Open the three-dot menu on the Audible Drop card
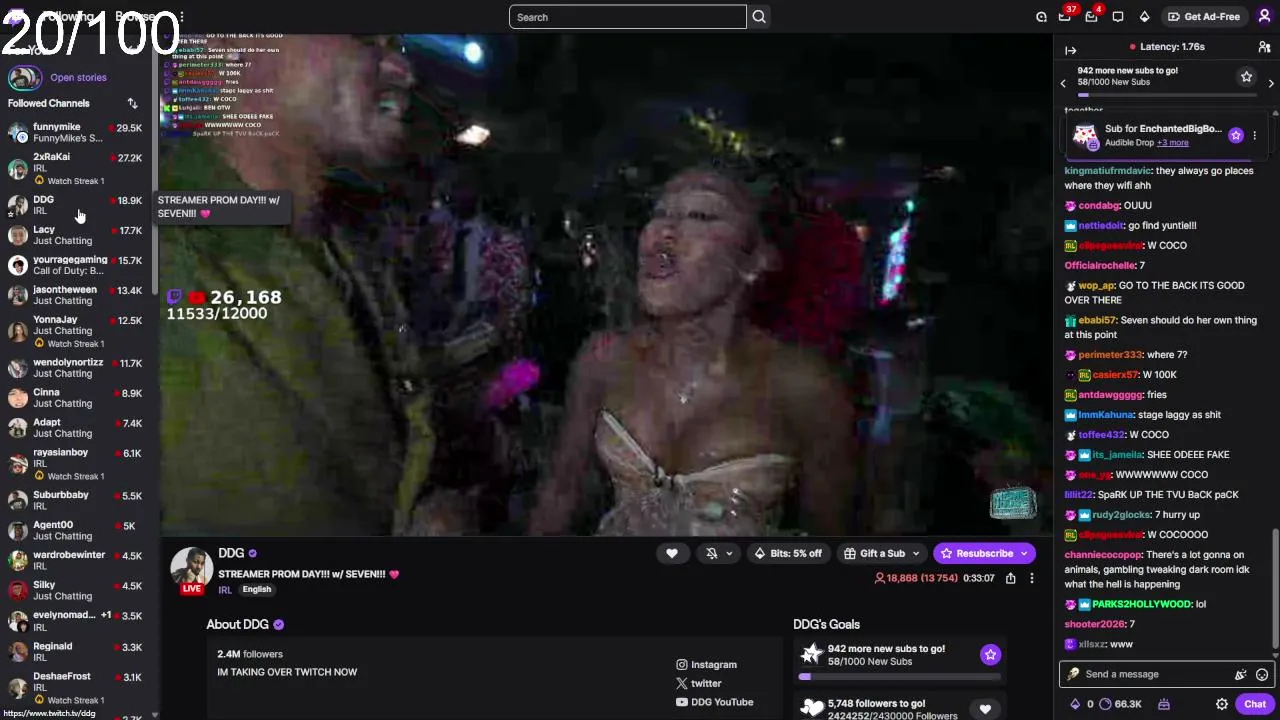Screen dimensions: 1280x720 pos(1255,135)
